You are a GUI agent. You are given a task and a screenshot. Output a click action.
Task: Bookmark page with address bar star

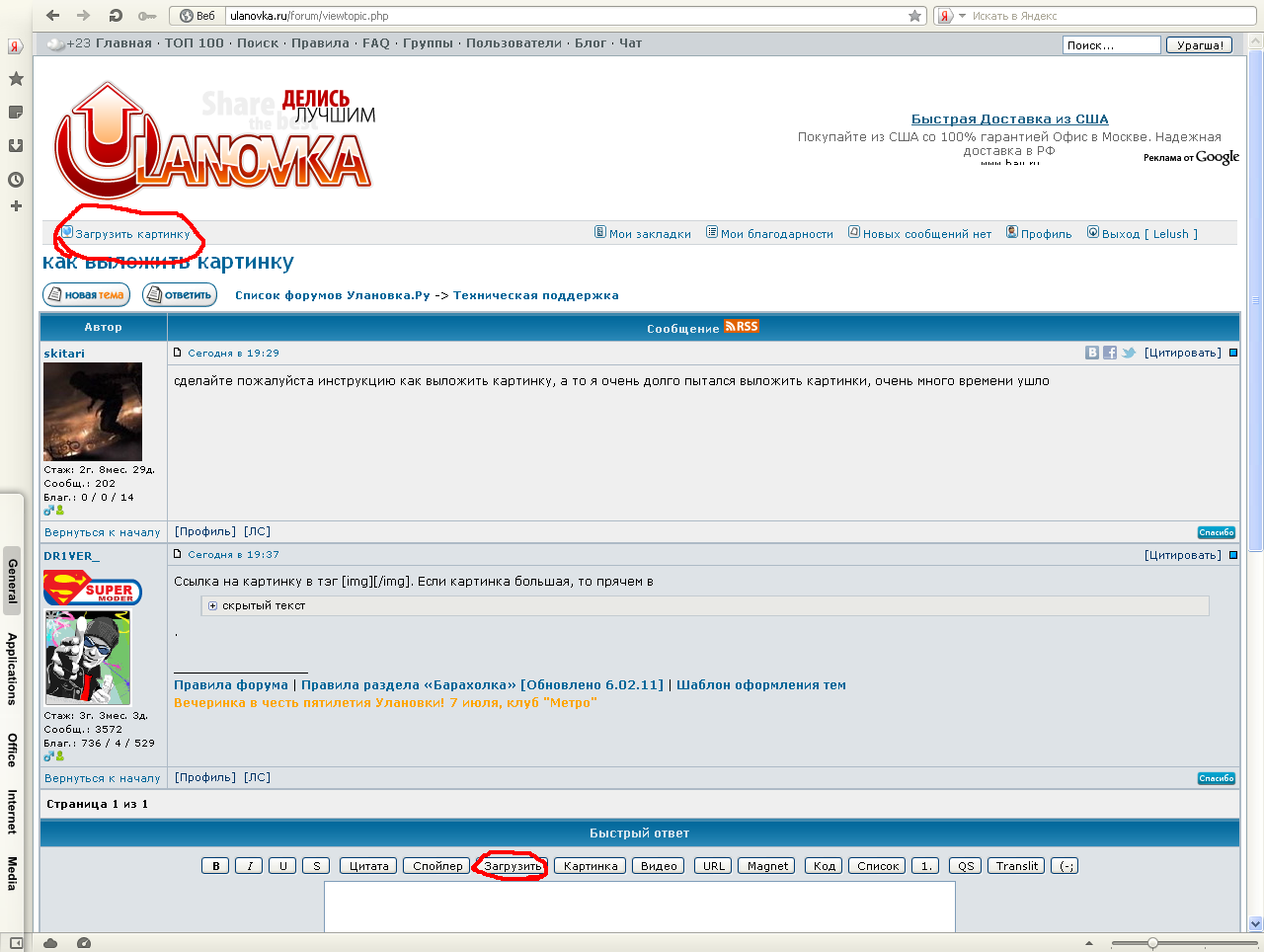tap(914, 16)
